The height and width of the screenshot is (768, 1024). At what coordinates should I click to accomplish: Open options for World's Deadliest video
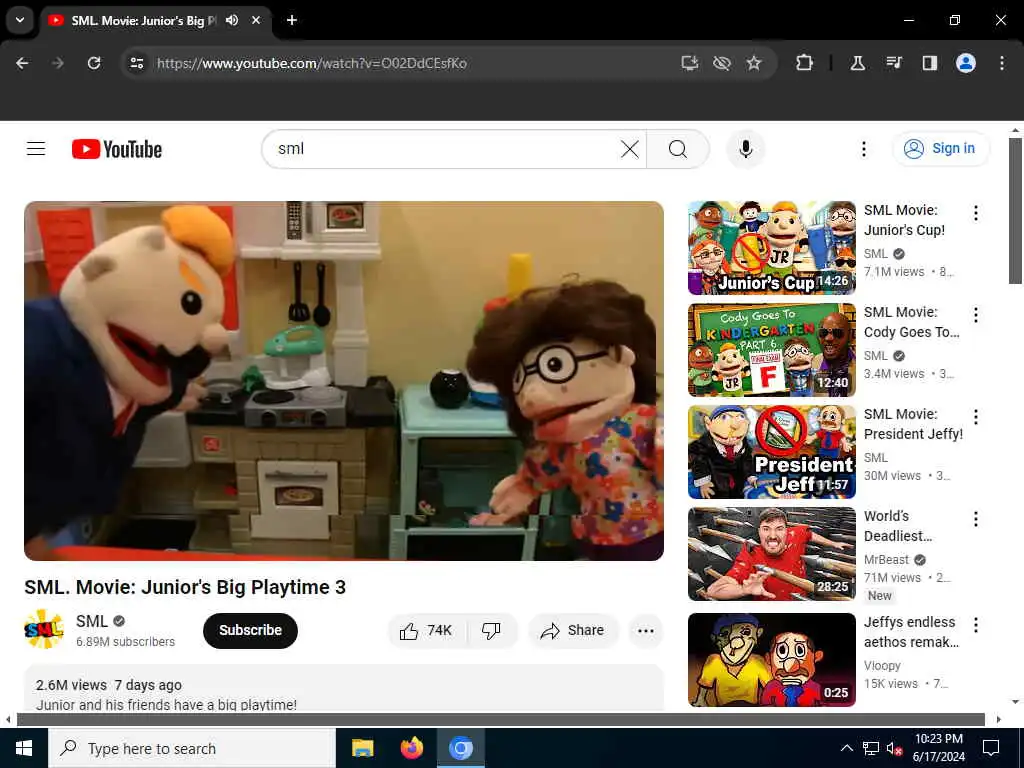tap(976, 519)
